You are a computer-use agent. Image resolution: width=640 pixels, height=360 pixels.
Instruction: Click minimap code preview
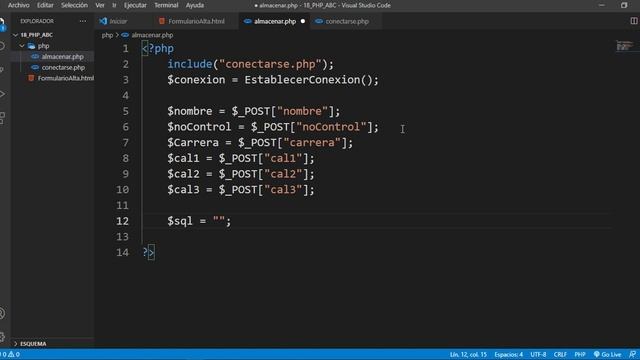tap(624, 46)
